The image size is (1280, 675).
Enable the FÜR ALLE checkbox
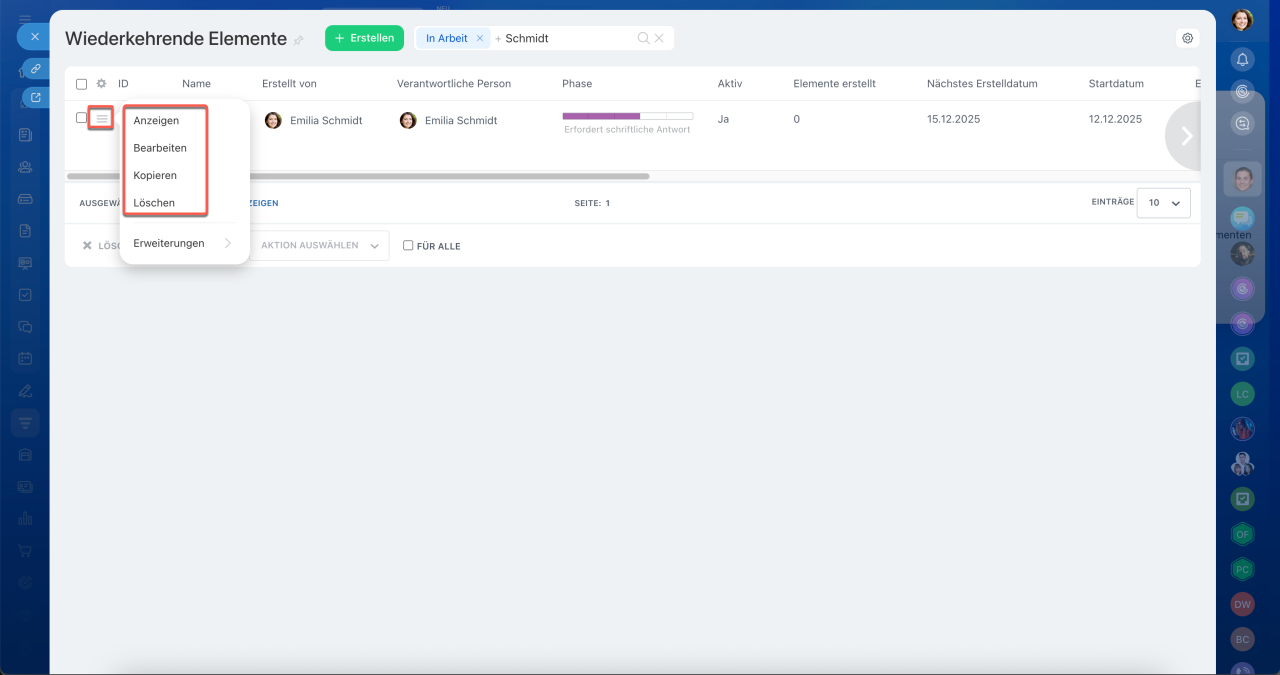coord(408,246)
